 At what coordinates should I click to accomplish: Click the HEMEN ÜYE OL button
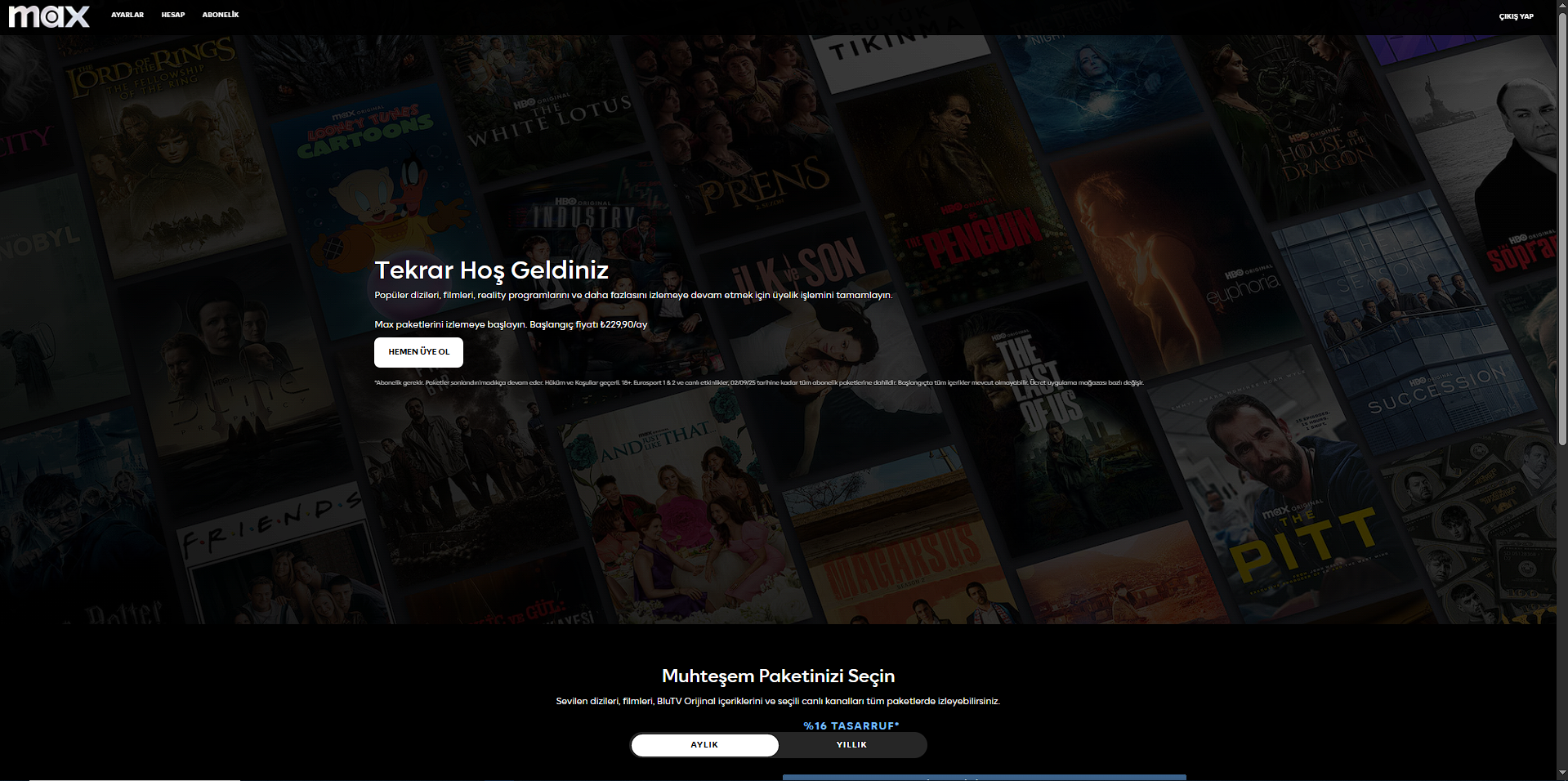(418, 352)
